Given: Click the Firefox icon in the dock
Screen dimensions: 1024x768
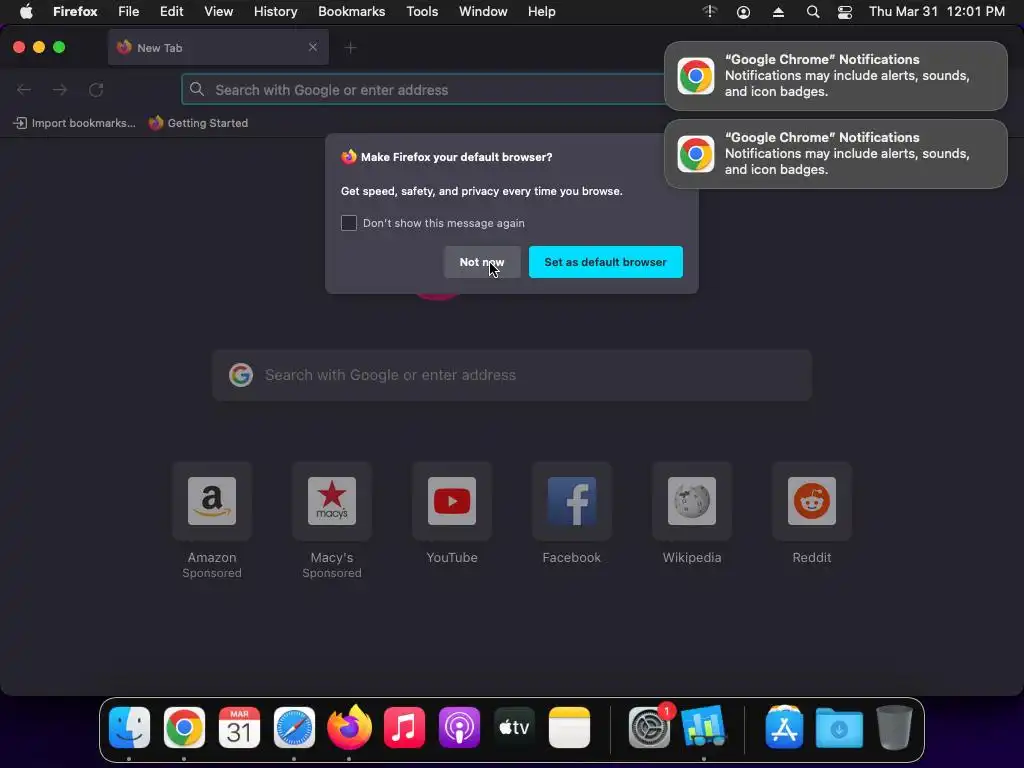Looking at the screenshot, I should point(349,727).
